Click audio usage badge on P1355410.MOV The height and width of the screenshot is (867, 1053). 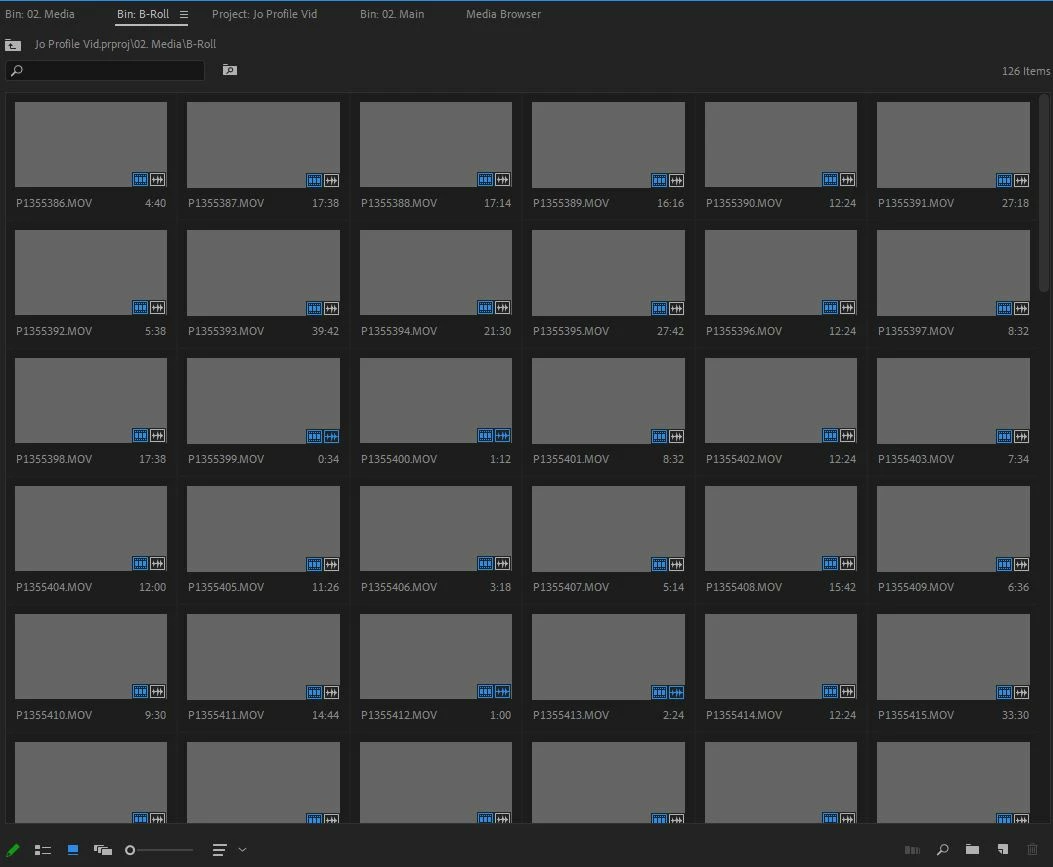157,691
